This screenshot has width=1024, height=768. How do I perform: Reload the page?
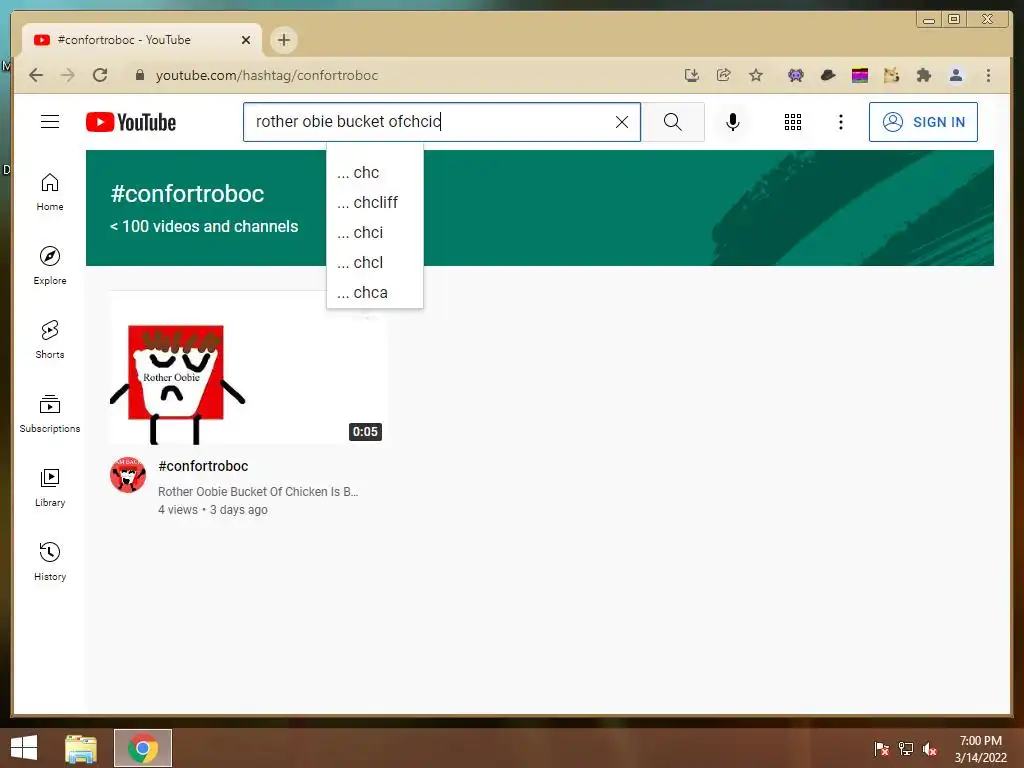[99, 75]
